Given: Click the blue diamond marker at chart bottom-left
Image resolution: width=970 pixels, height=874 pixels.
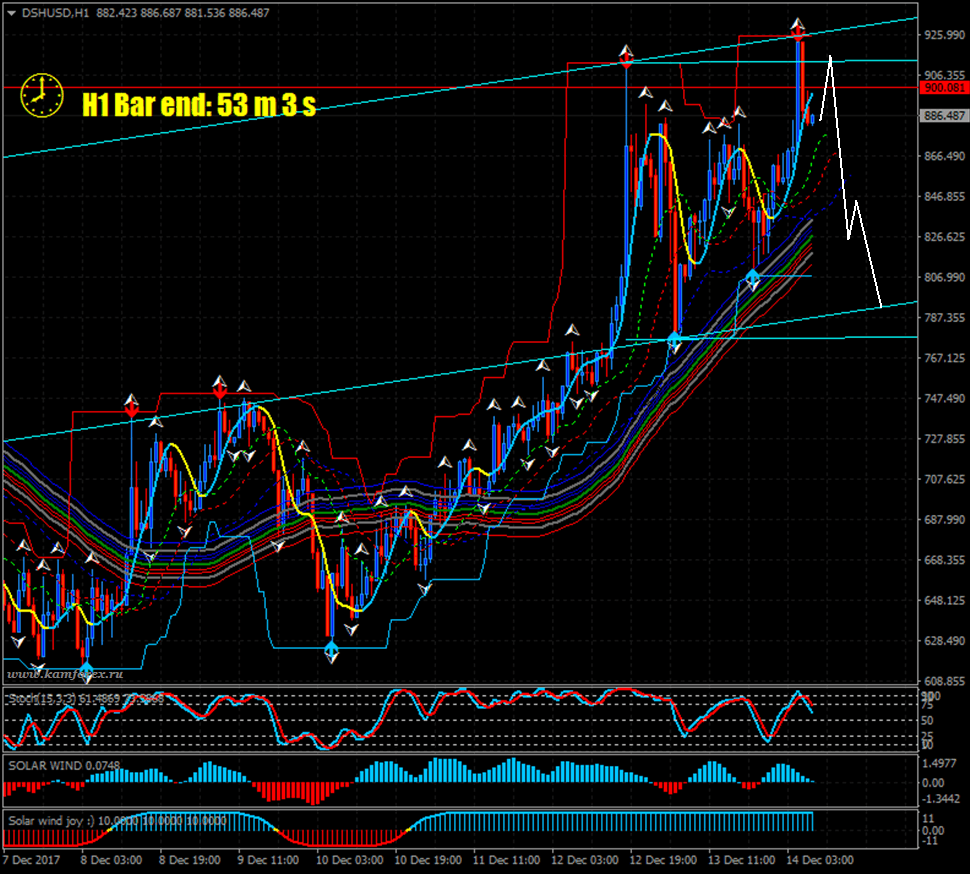Looking at the screenshot, I should [86, 668].
